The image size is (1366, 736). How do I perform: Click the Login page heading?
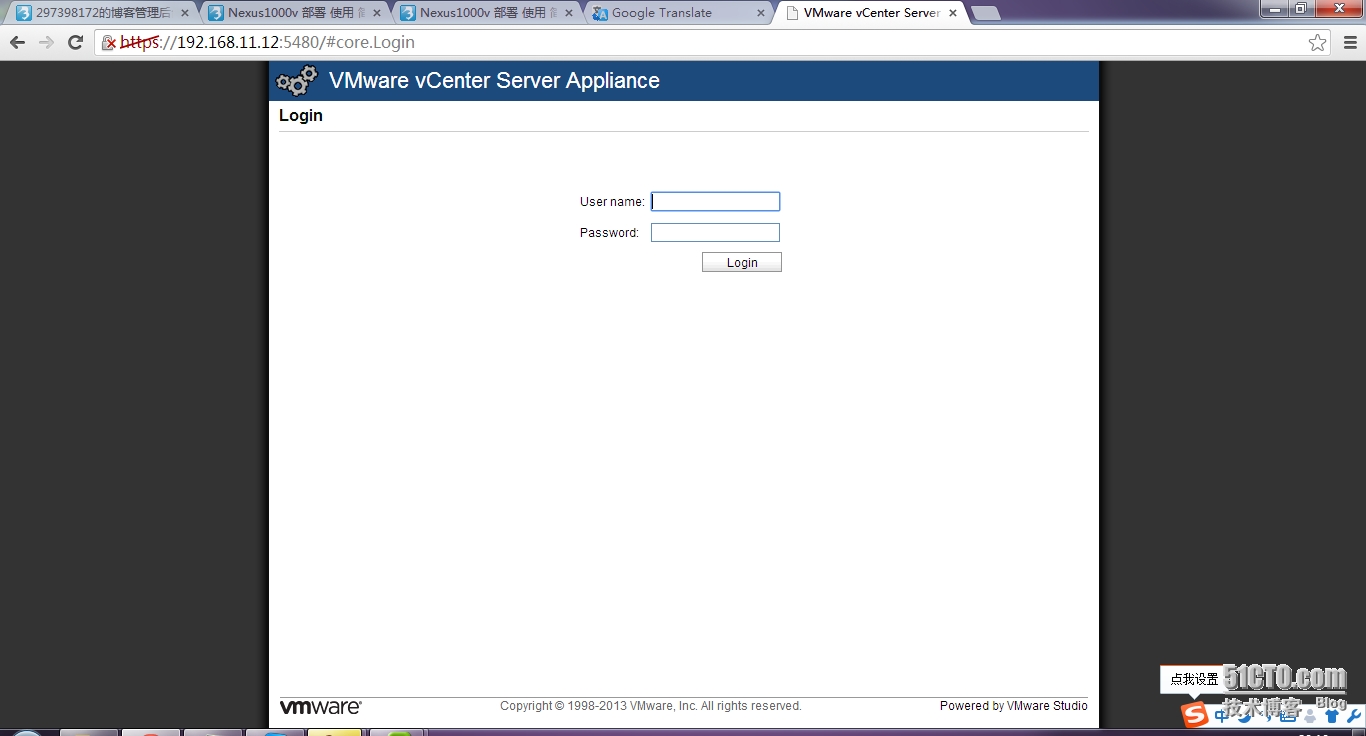pos(300,115)
